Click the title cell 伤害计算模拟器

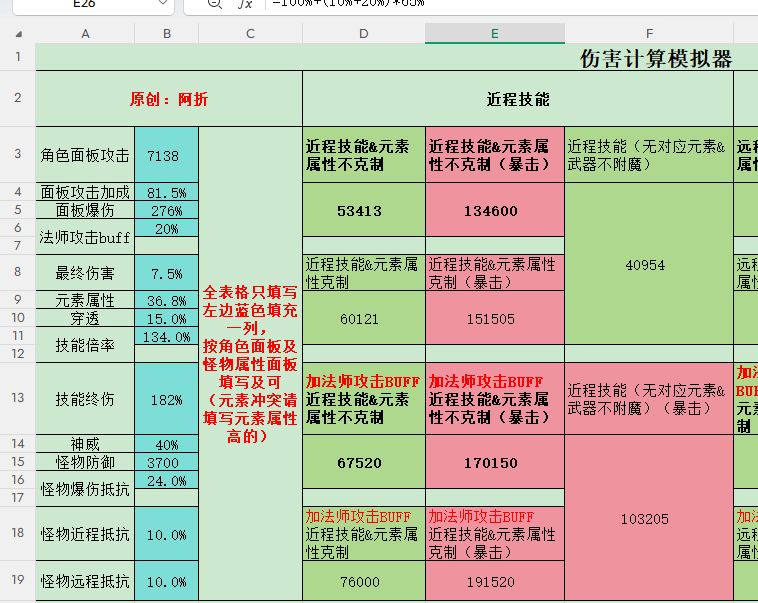[656, 59]
